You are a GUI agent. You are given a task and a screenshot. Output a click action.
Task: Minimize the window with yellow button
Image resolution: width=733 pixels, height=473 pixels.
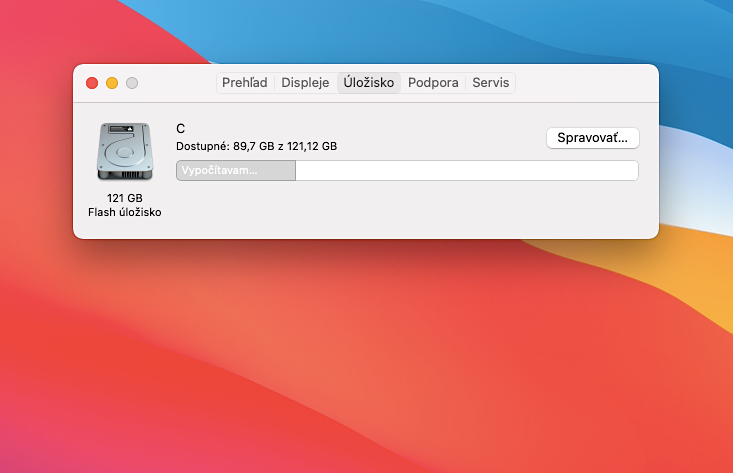[x=112, y=83]
